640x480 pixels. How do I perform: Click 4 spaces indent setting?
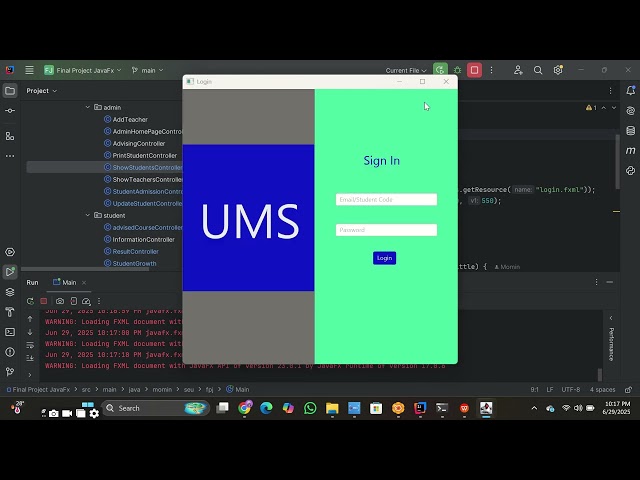(x=602, y=390)
